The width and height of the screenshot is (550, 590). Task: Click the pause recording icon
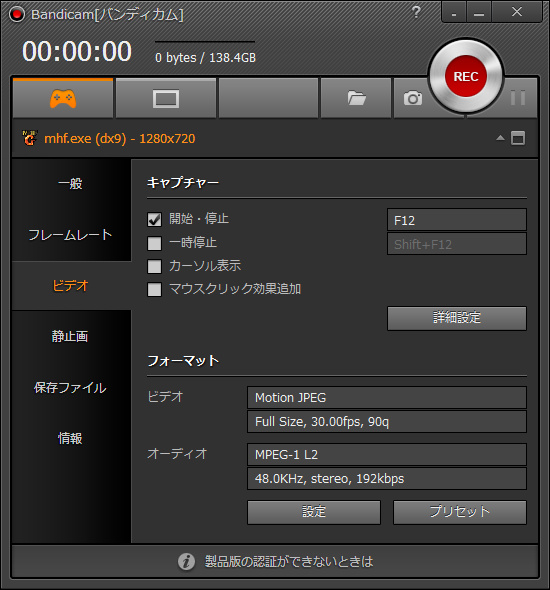(518, 98)
